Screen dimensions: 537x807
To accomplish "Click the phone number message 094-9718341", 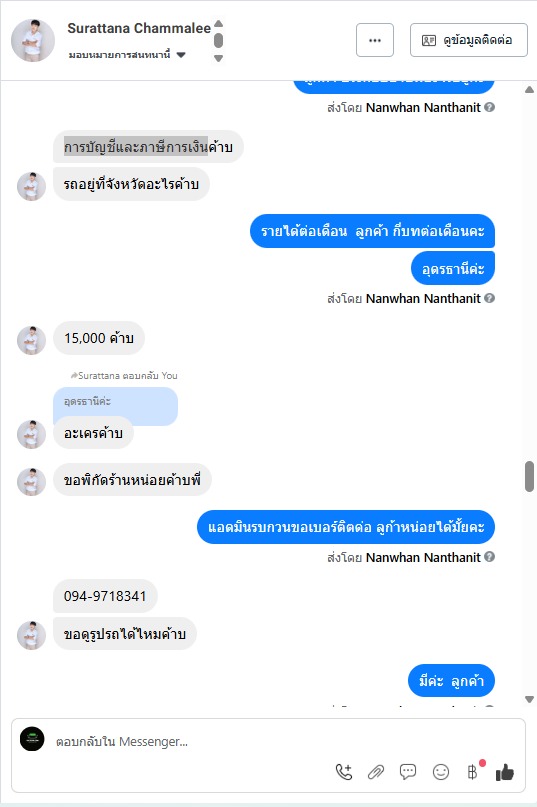I will (105, 596).
